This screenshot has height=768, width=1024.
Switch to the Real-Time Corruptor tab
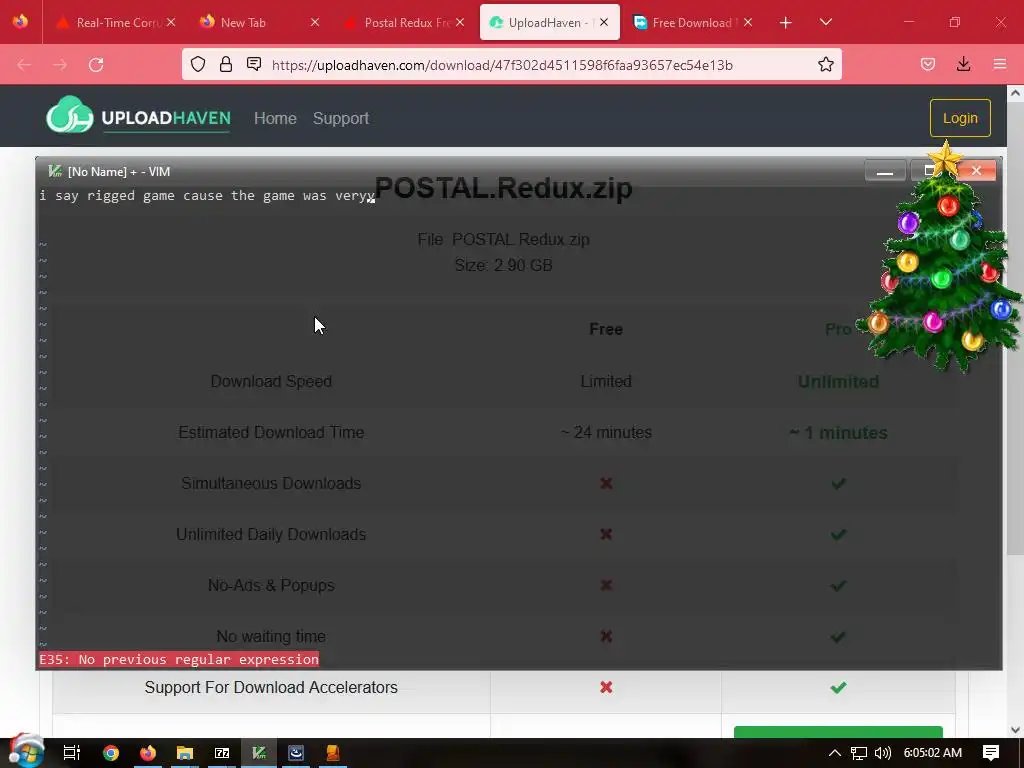pyautogui.click(x=116, y=23)
